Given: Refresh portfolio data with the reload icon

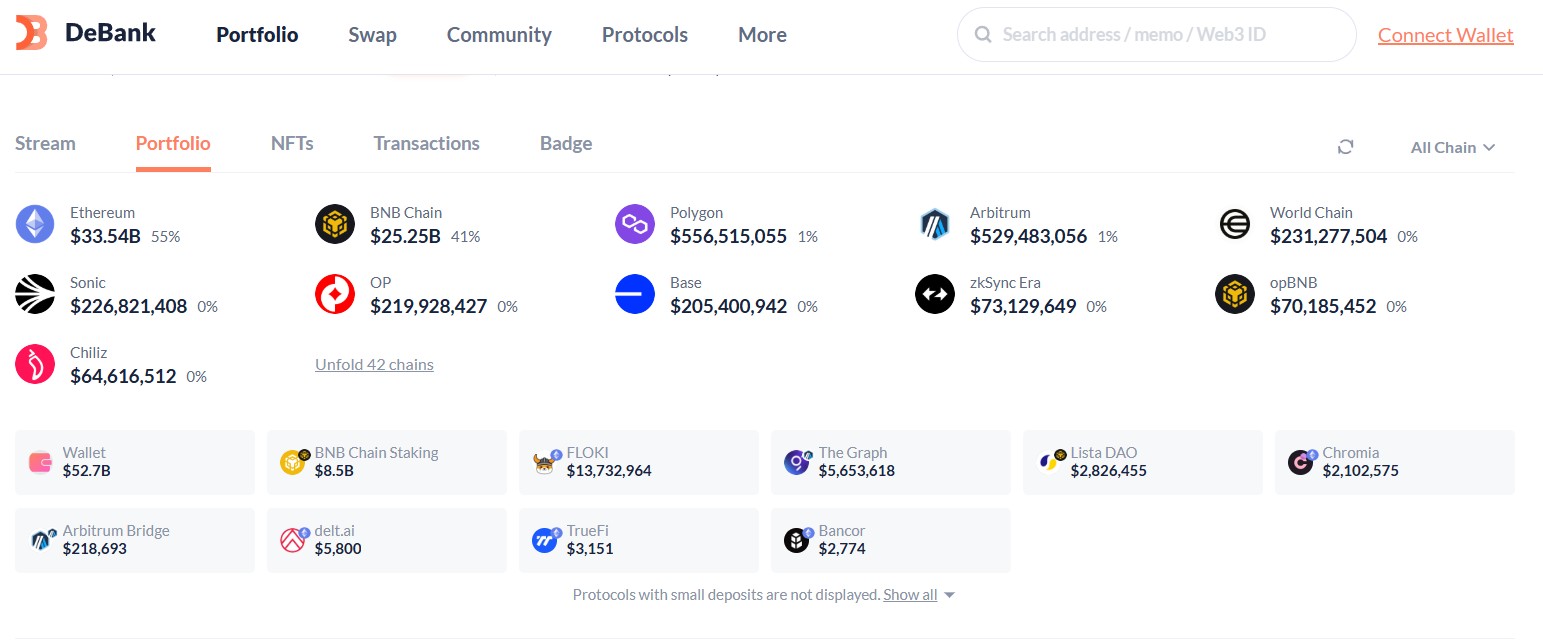Looking at the screenshot, I should pyautogui.click(x=1346, y=147).
